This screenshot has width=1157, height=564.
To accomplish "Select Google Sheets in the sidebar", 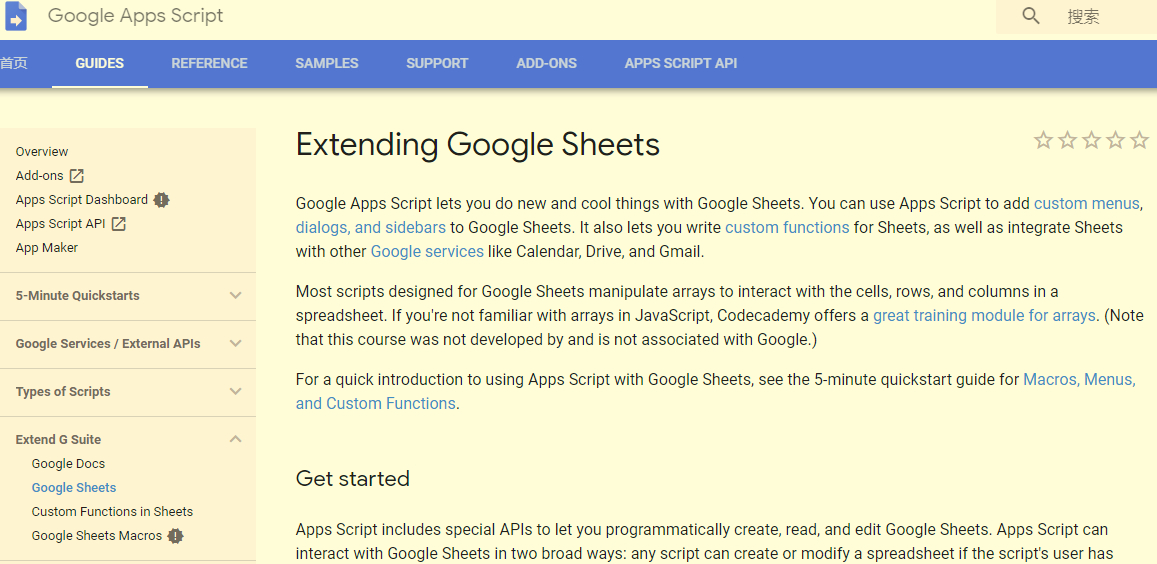I will (74, 488).
